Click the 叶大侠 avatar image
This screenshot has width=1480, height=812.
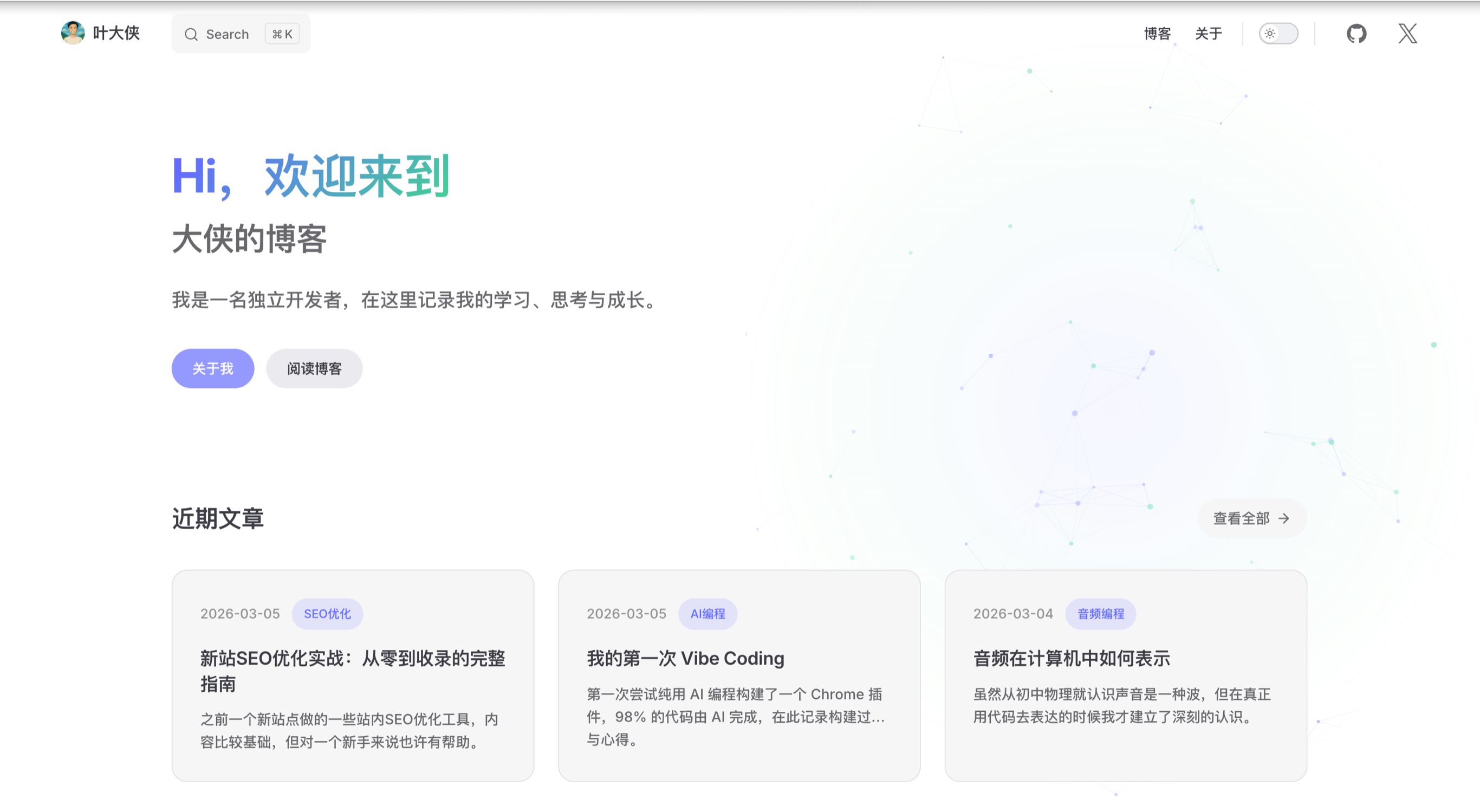click(73, 33)
